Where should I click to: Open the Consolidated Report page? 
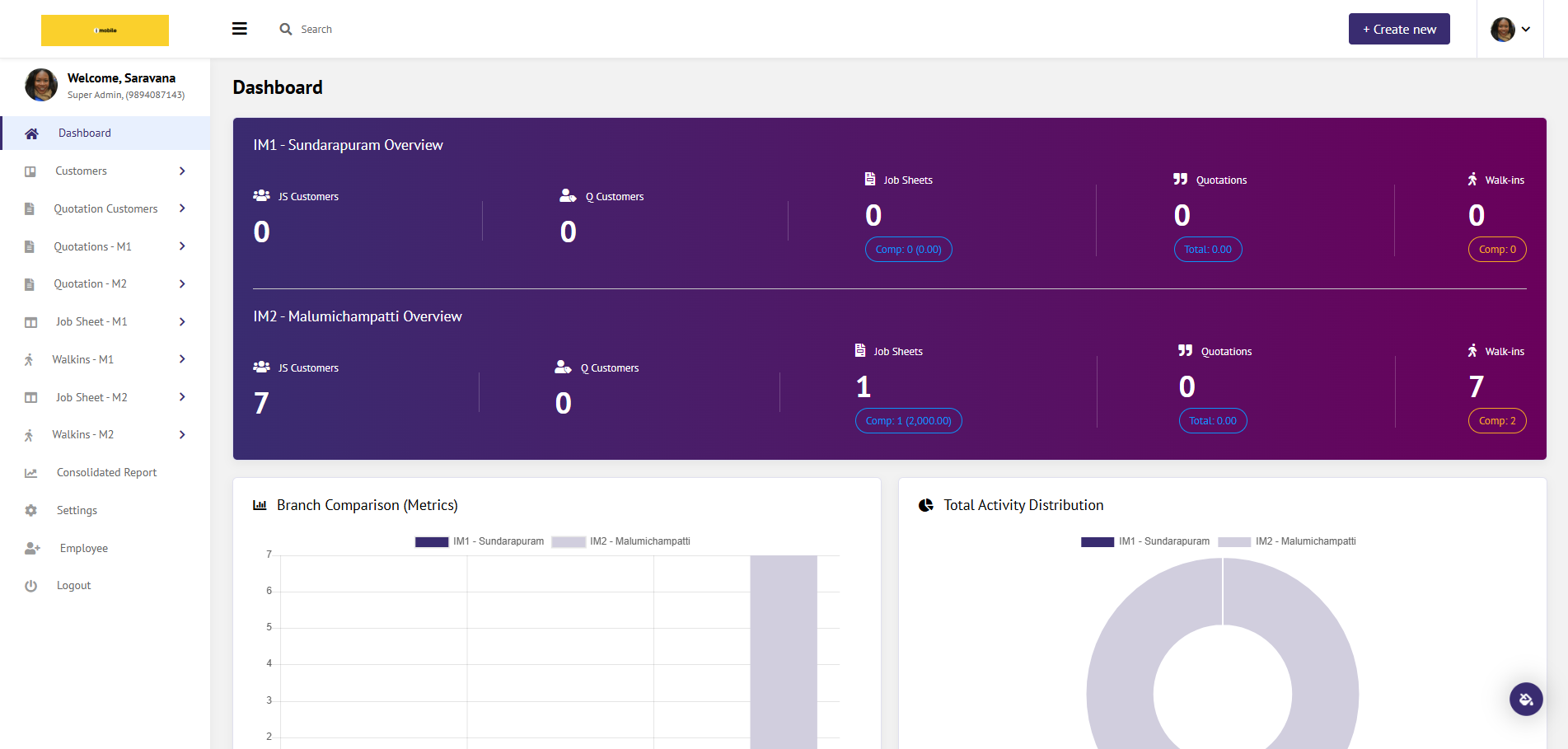(x=105, y=472)
